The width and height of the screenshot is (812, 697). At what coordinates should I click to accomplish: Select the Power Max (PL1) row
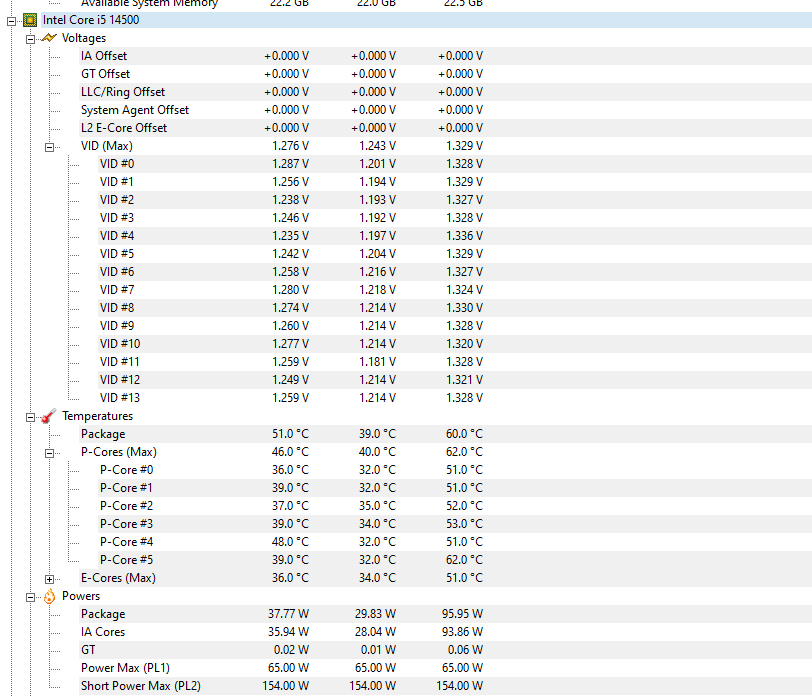pos(445,667)
